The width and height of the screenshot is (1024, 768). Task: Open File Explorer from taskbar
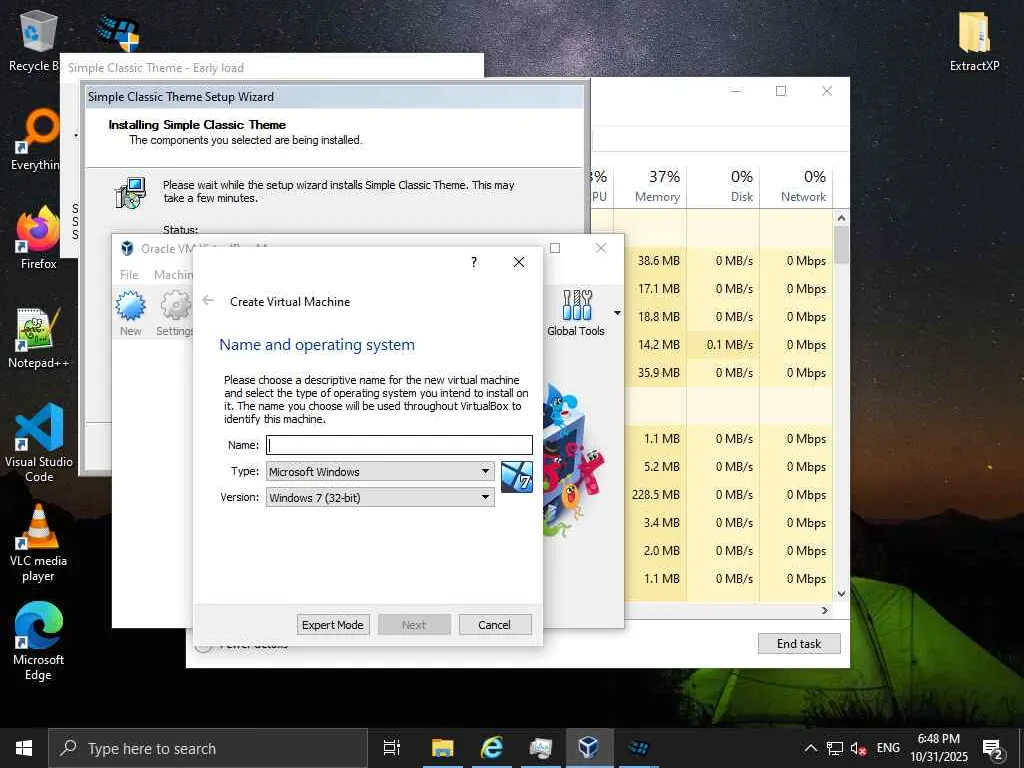(442, 748)
